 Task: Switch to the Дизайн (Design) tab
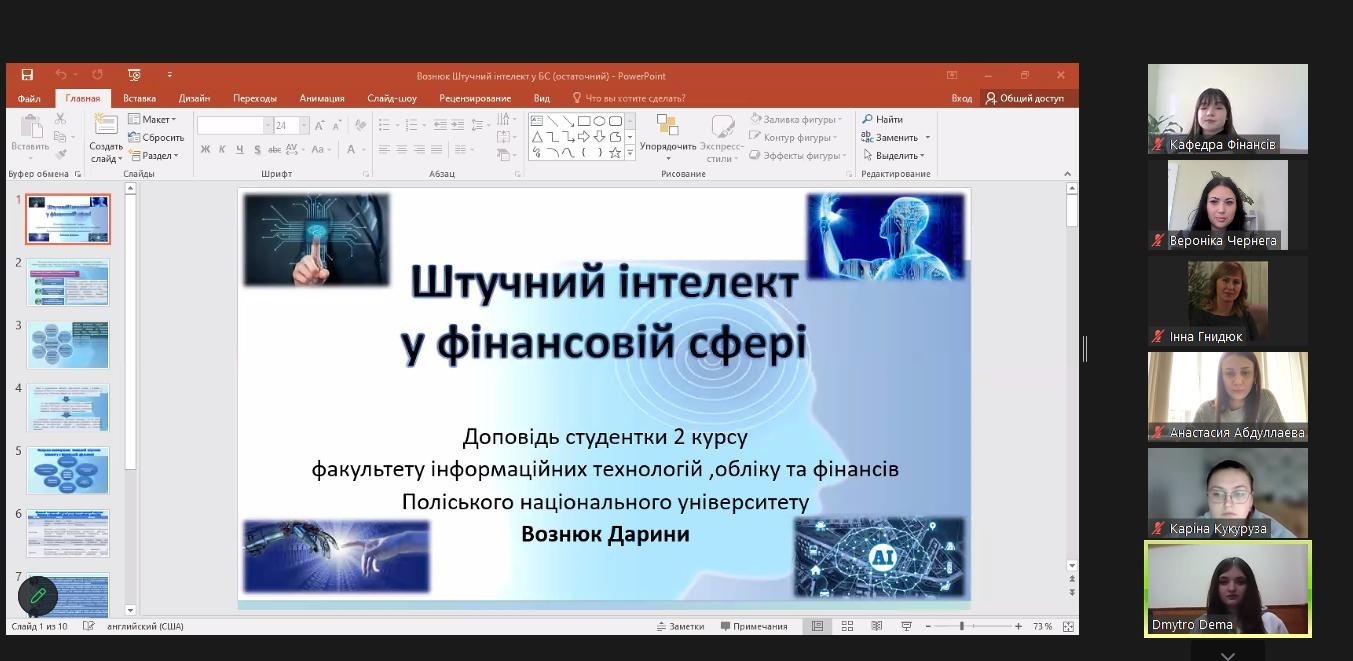click(194, 98)
